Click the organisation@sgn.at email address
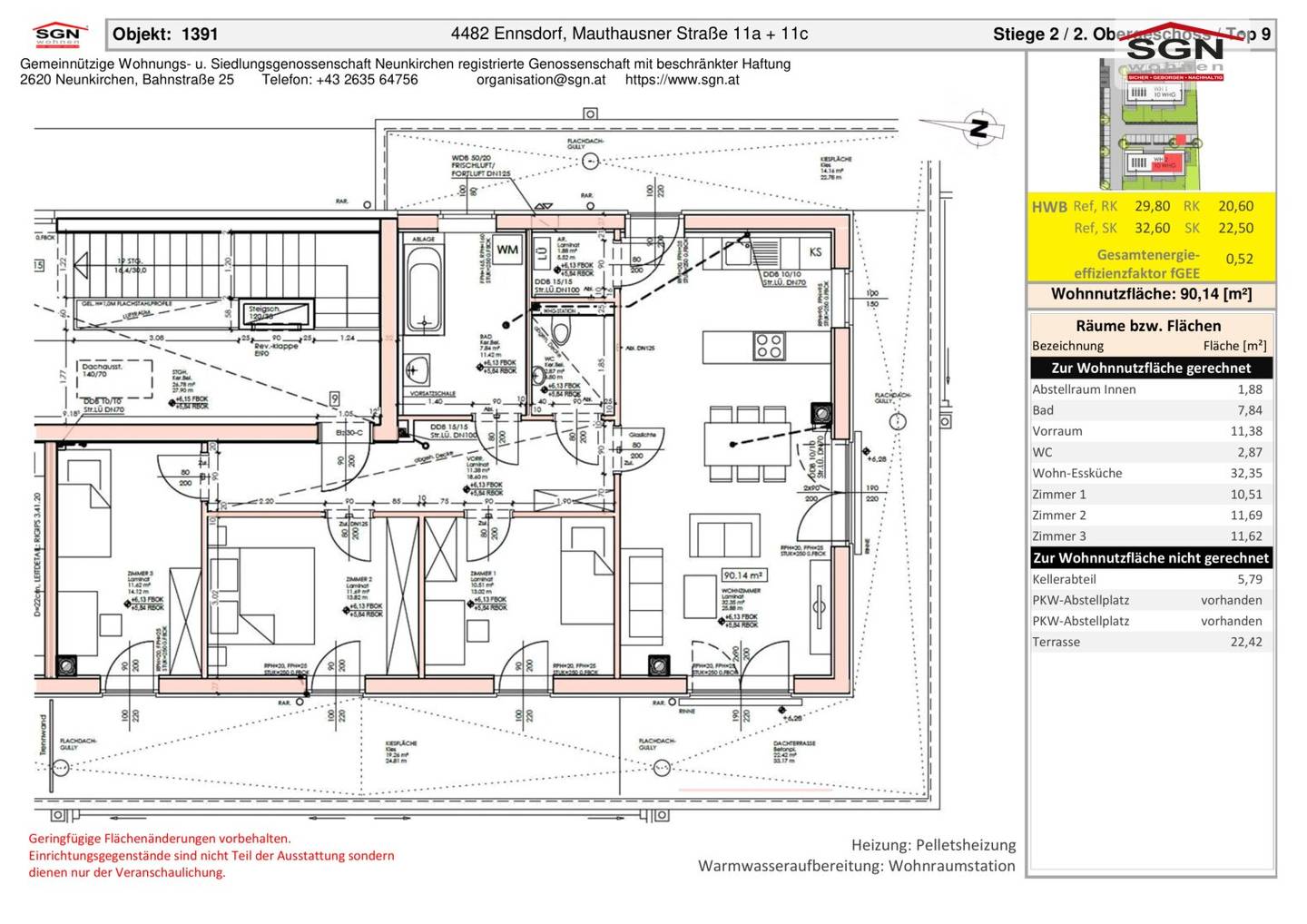This screenshot has width=1307, height=924. [x=541, y=80]
